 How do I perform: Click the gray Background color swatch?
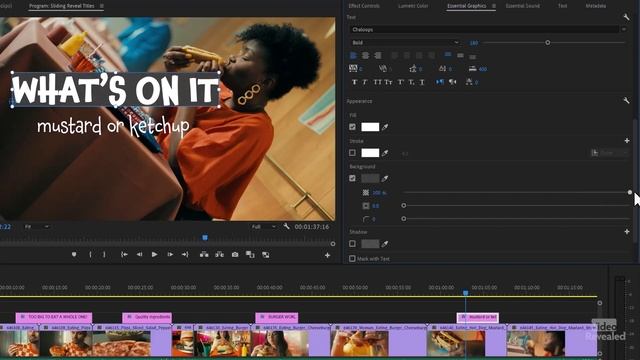click(x=370, y=178)
